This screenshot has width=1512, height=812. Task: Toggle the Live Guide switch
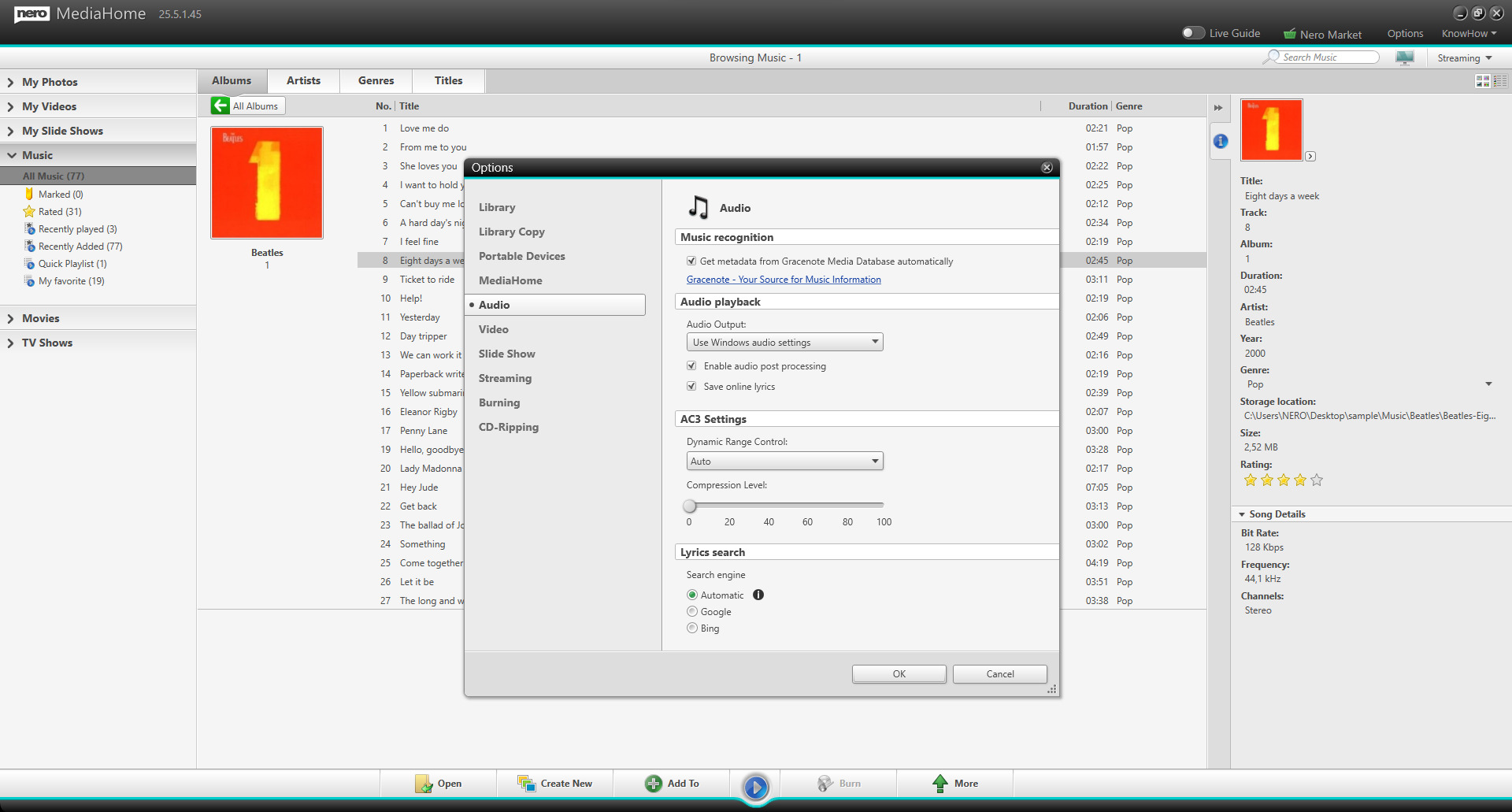pyautogui.click(x=1193, y=33)
